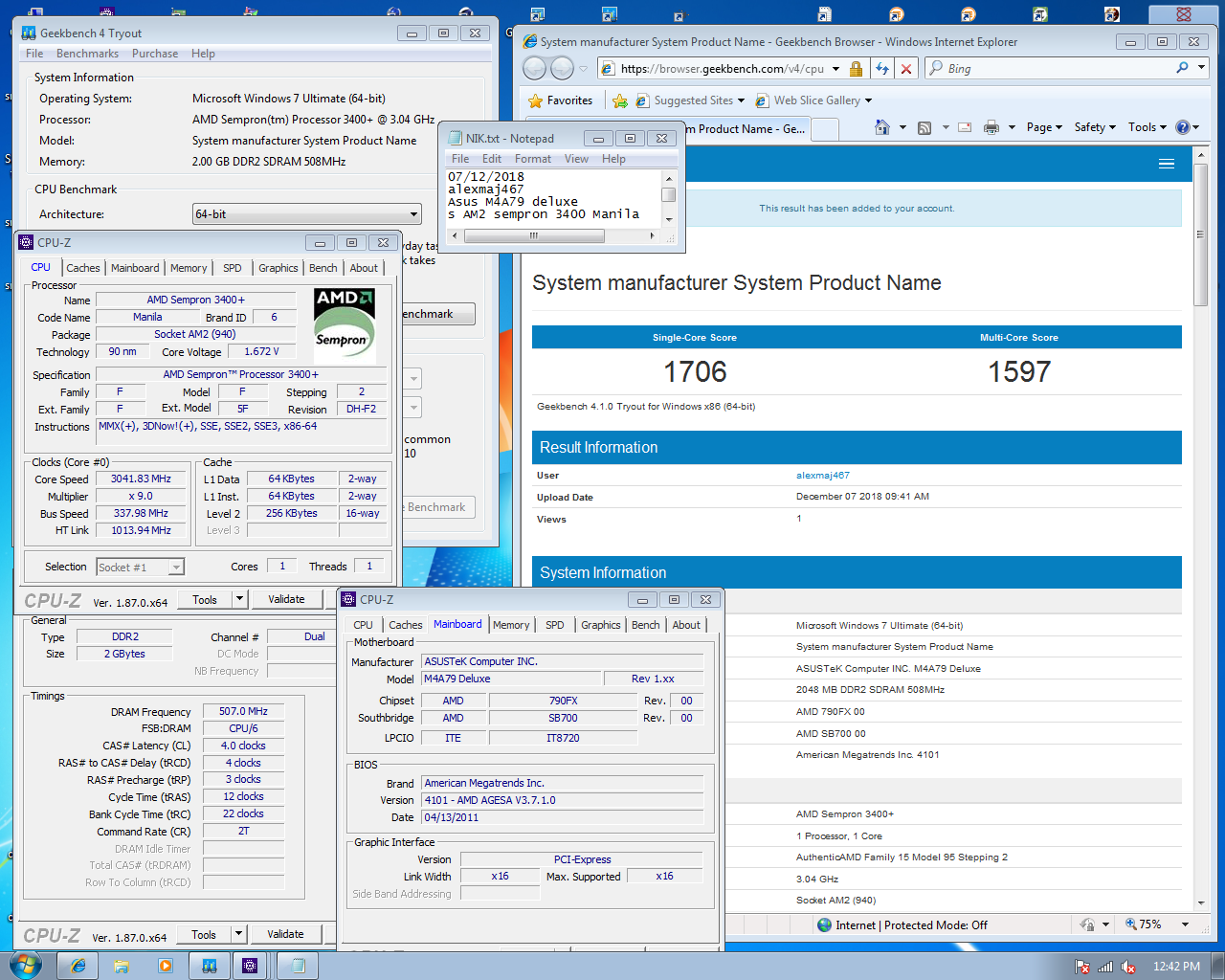Click the Multi-Core Score value 1597

pyautogui.click(x=1019, y=371)
